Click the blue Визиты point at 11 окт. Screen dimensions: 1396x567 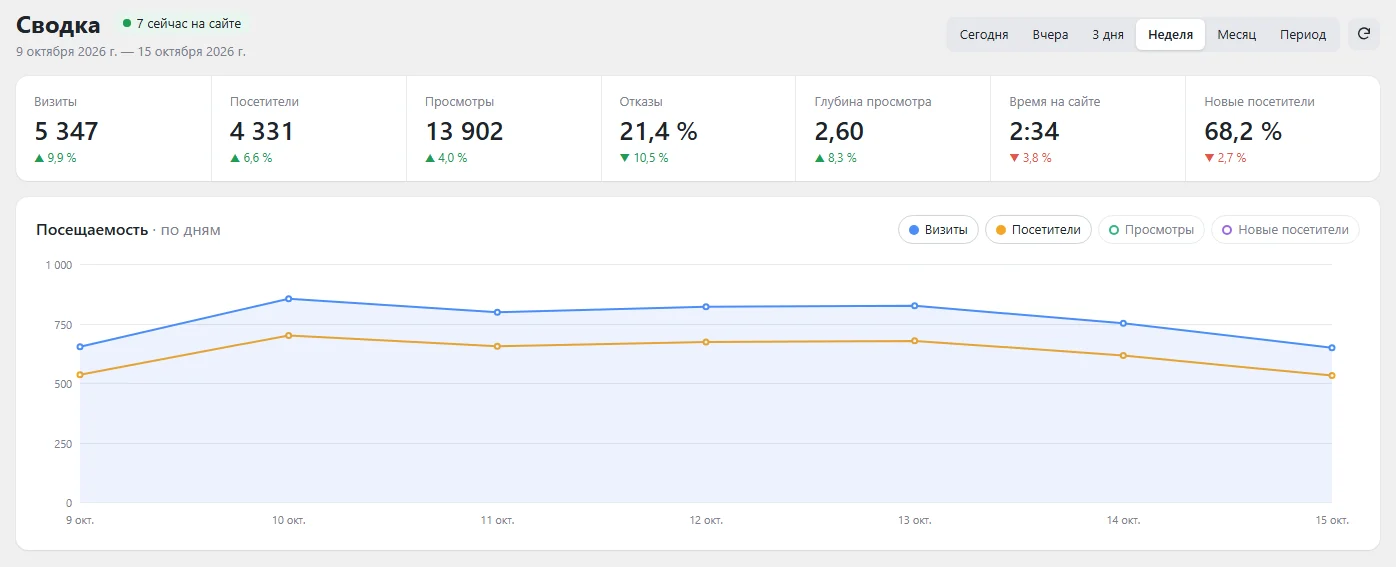(x=497, y=312)
